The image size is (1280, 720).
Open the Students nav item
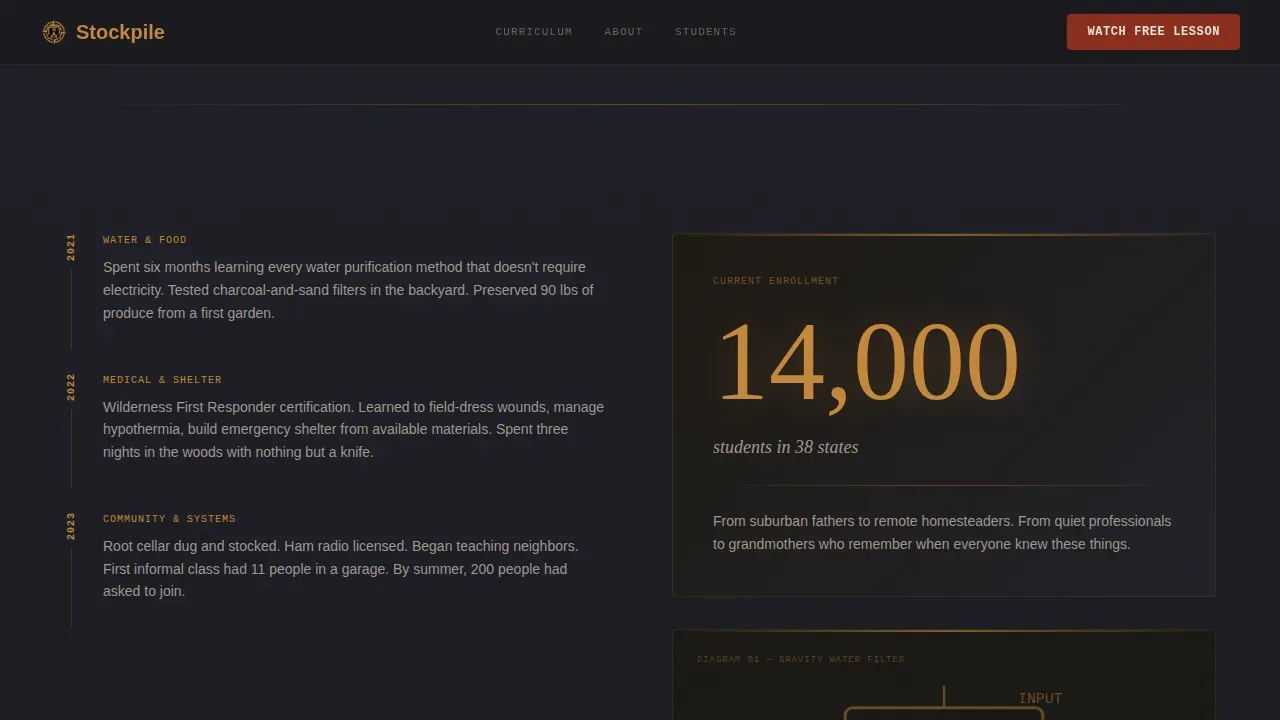pos(705,32)
